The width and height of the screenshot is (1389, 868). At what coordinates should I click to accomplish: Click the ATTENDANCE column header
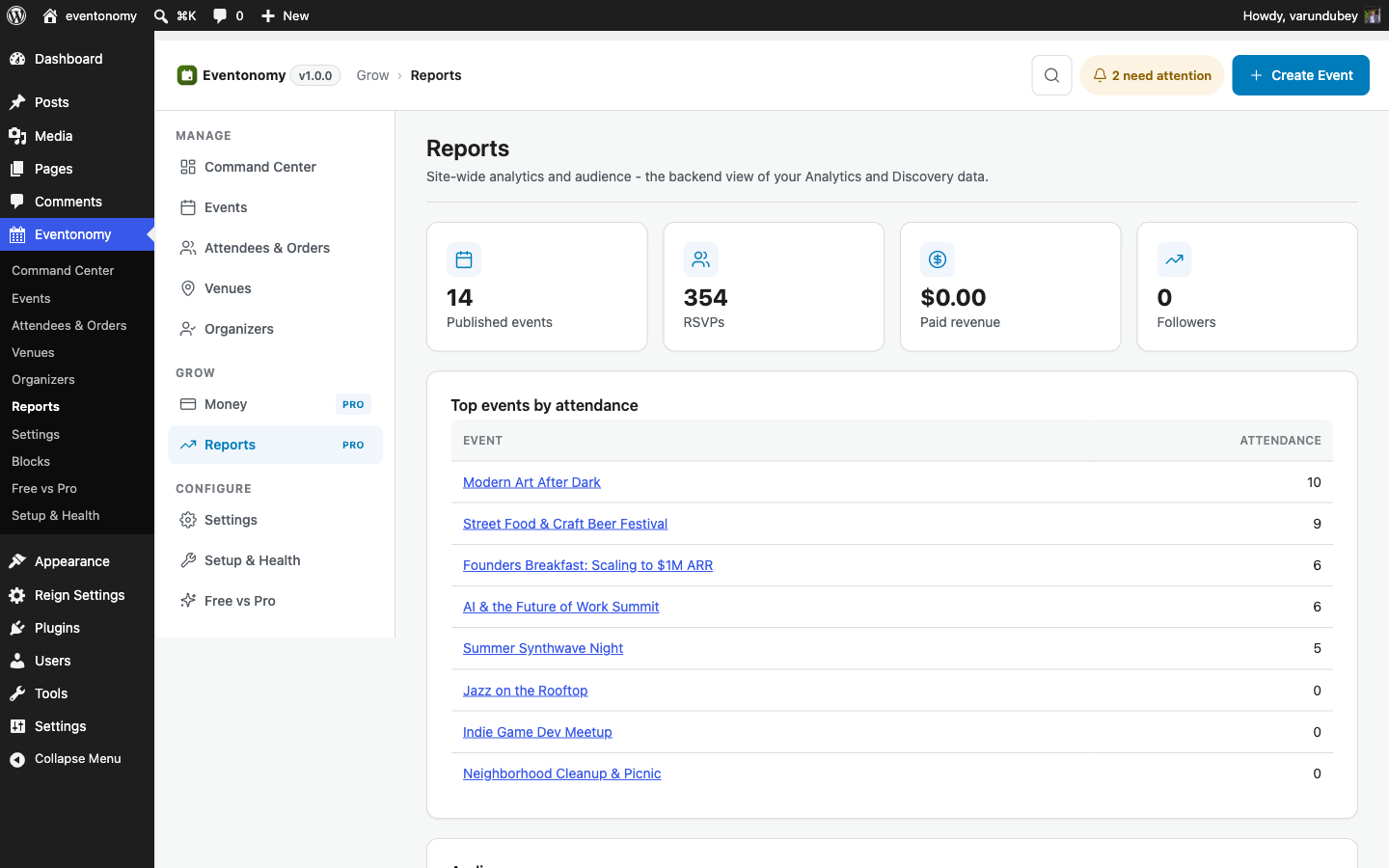point(1280,441)
